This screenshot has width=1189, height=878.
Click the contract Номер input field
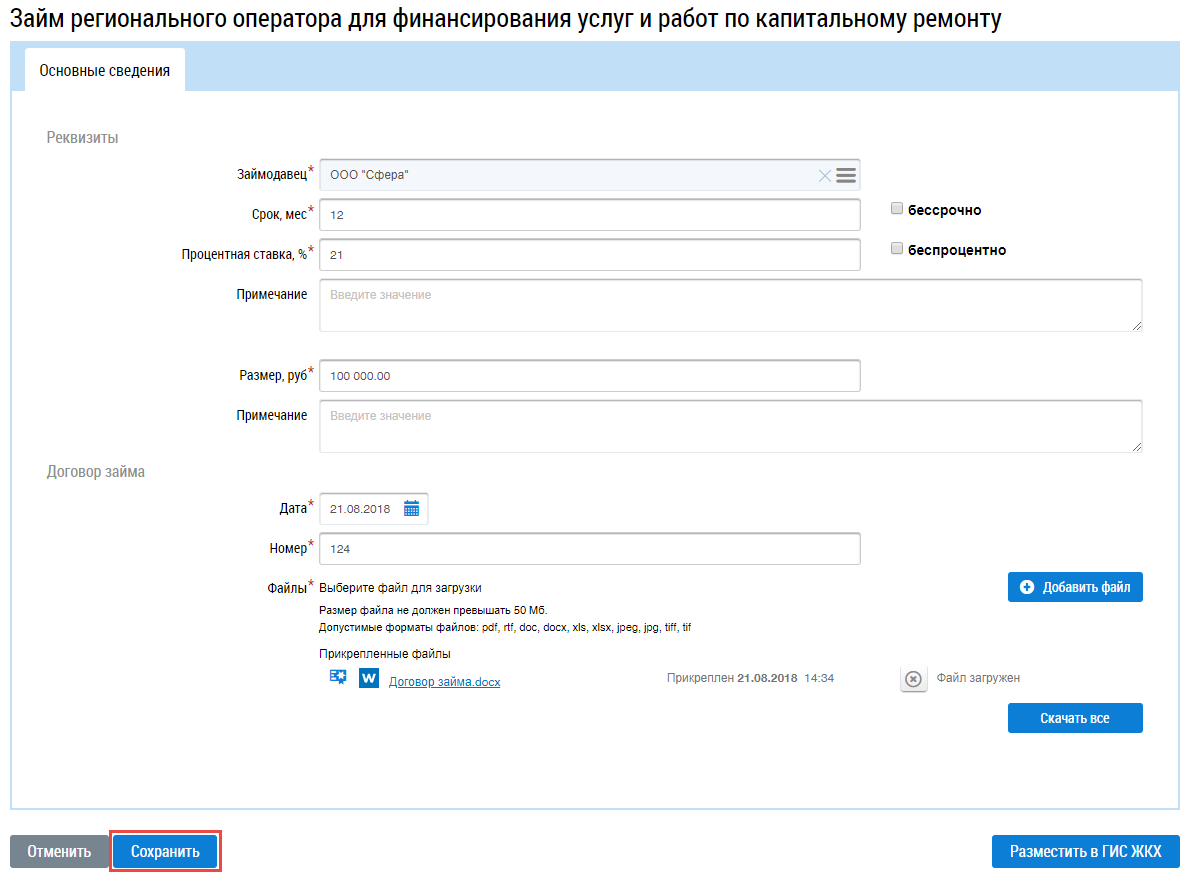pyautogui.click(x=590, y=549)
